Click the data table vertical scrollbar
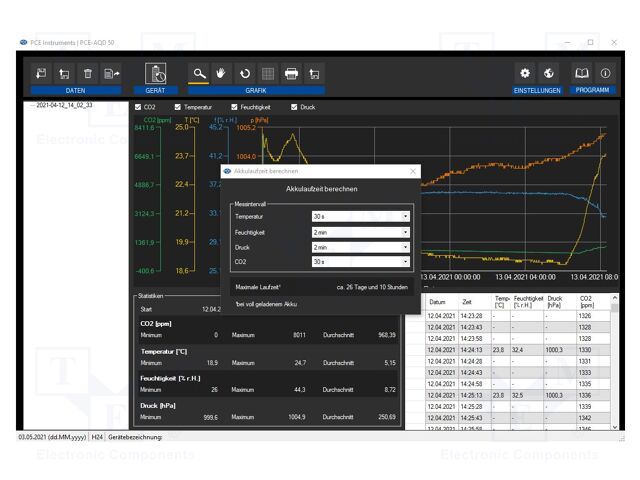 614,360
